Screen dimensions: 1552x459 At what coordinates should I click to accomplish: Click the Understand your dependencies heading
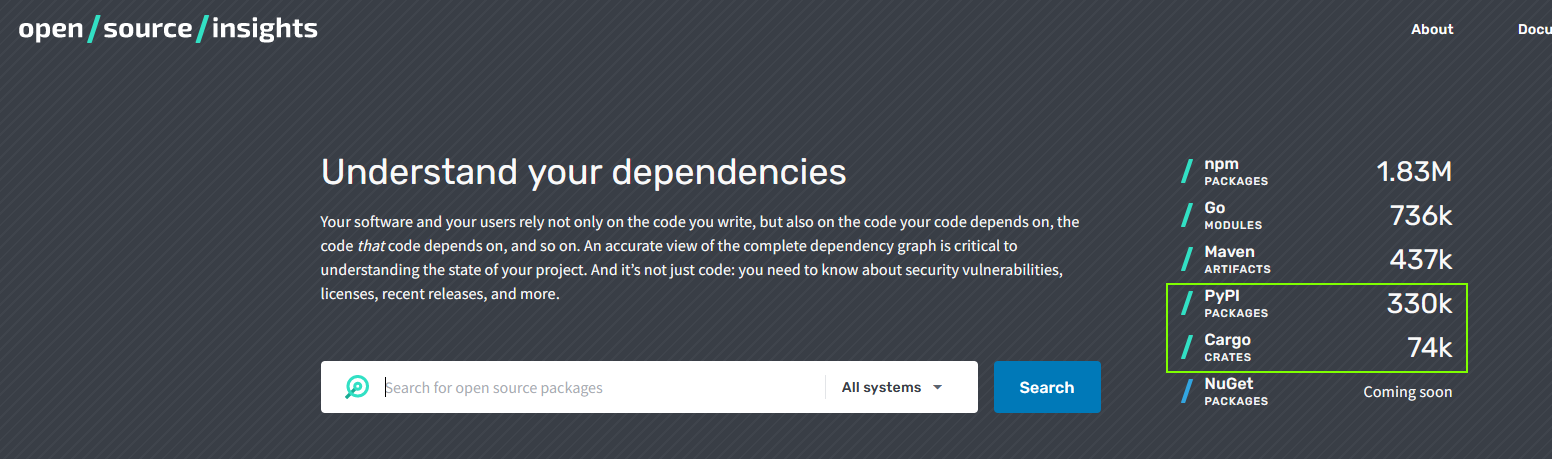(584, 172)
